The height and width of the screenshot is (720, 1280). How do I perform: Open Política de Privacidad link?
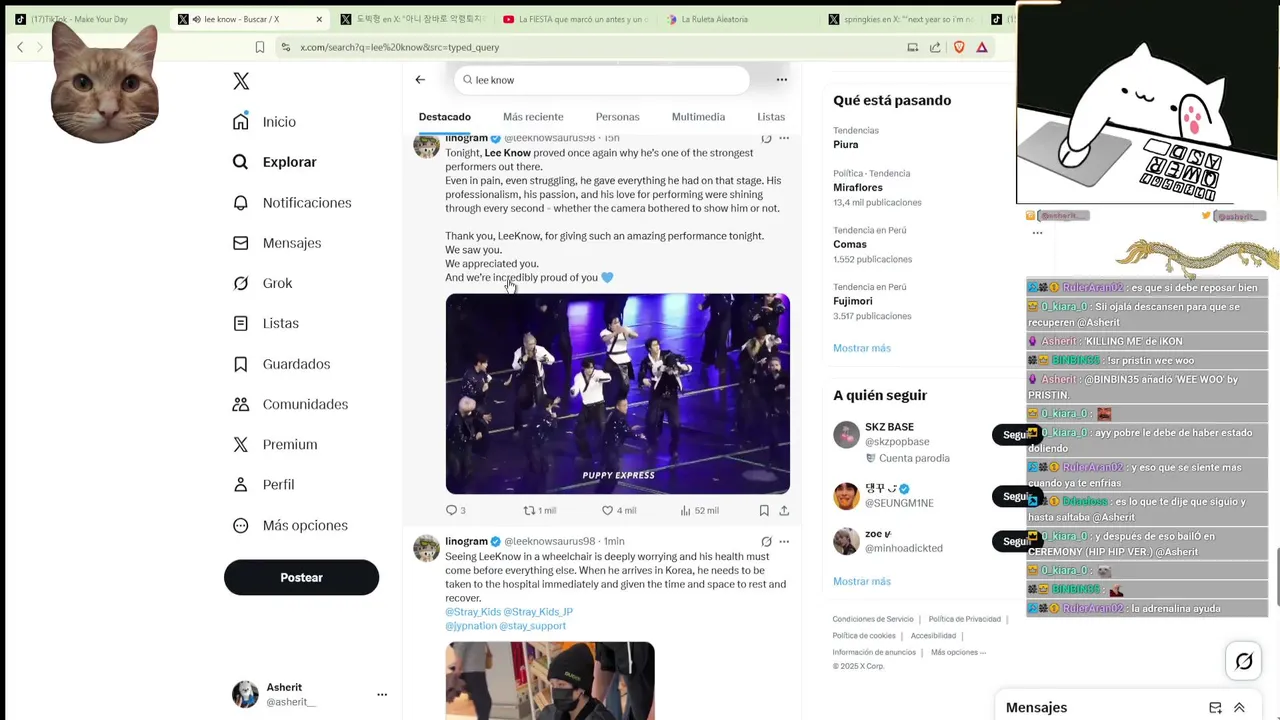[964, 619]
